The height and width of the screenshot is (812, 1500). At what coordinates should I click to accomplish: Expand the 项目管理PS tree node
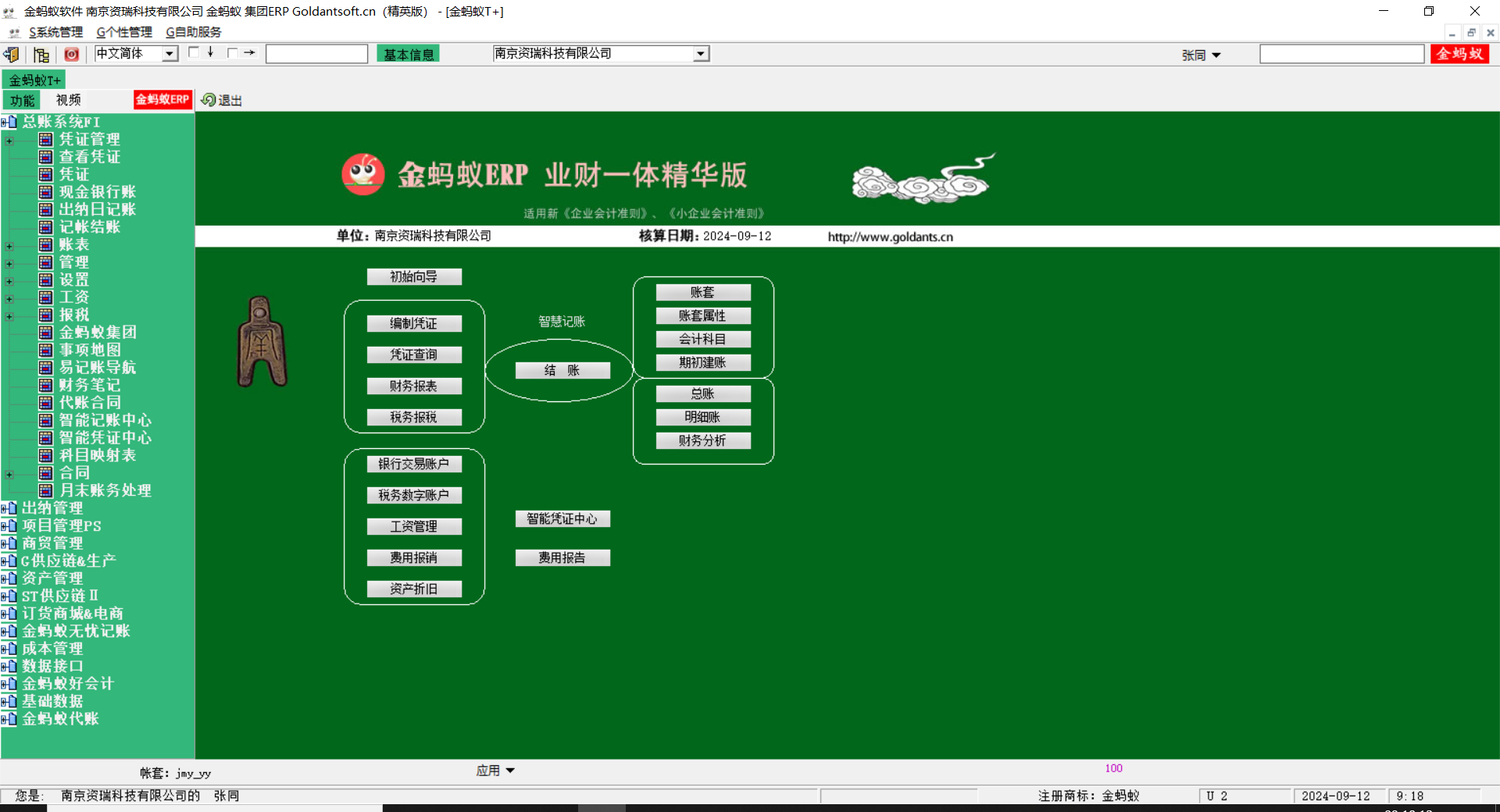4,526
